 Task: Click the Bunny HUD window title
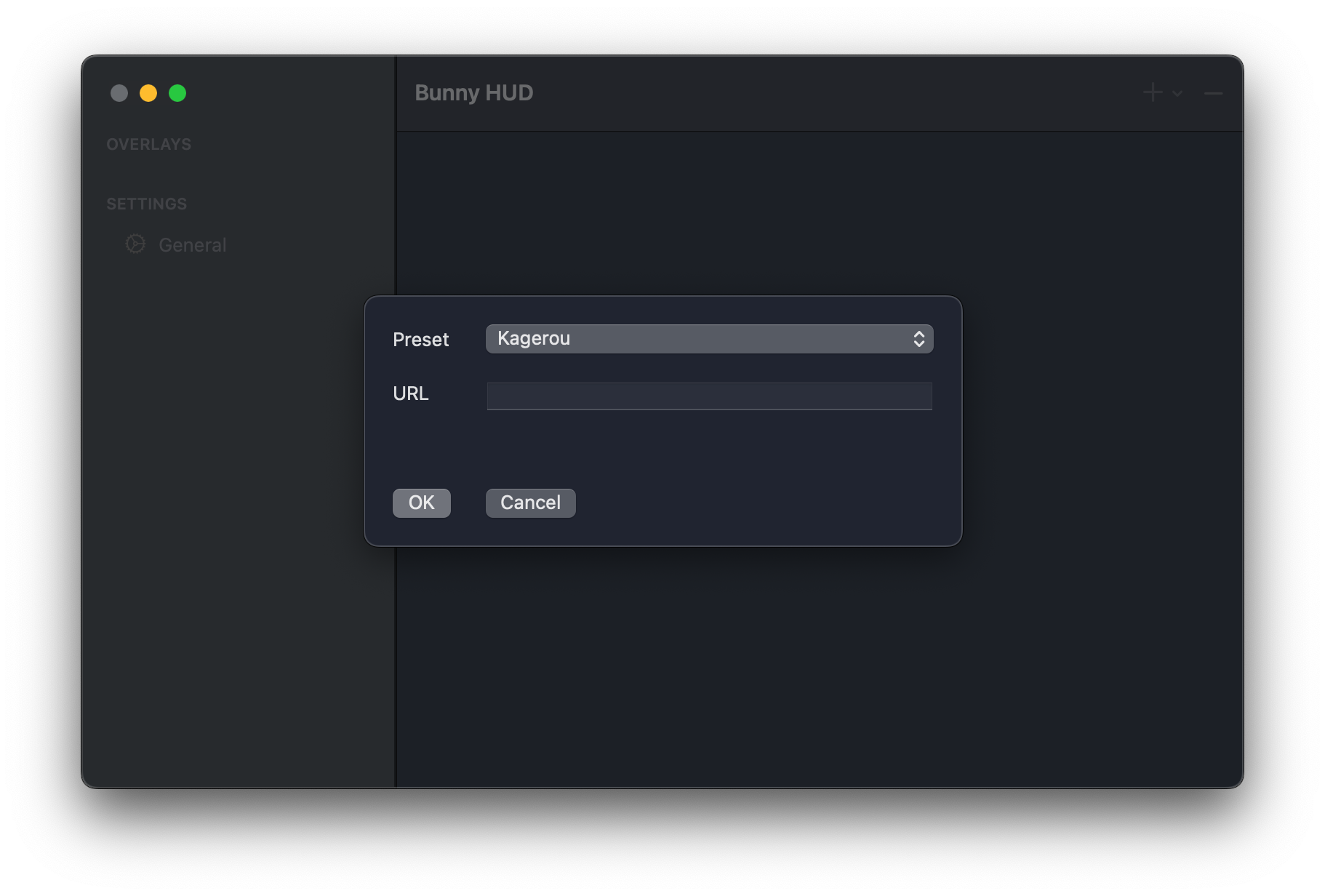[x=474, y=93]
